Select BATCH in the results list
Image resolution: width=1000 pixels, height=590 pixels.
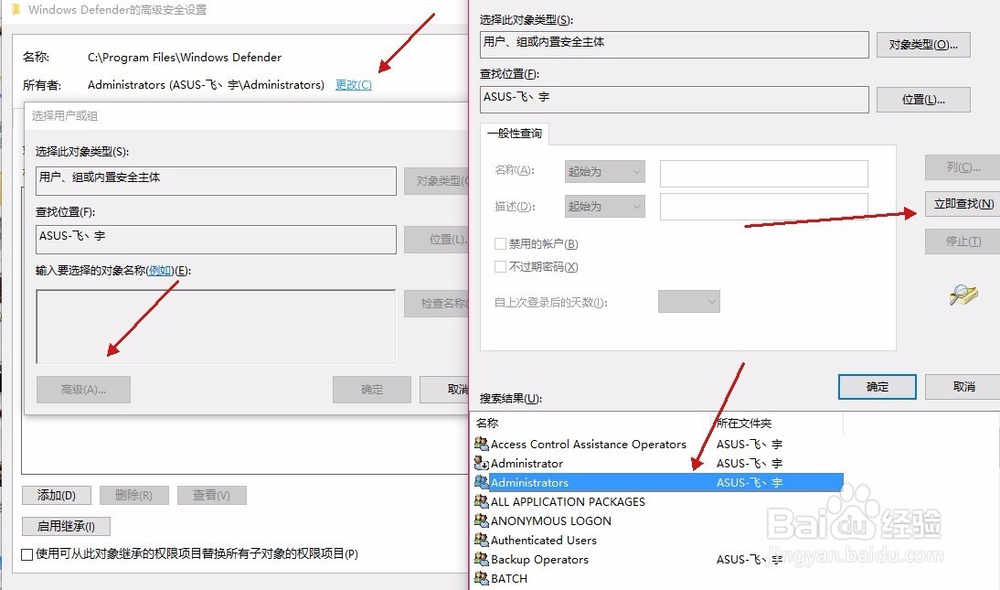point(659,578)
